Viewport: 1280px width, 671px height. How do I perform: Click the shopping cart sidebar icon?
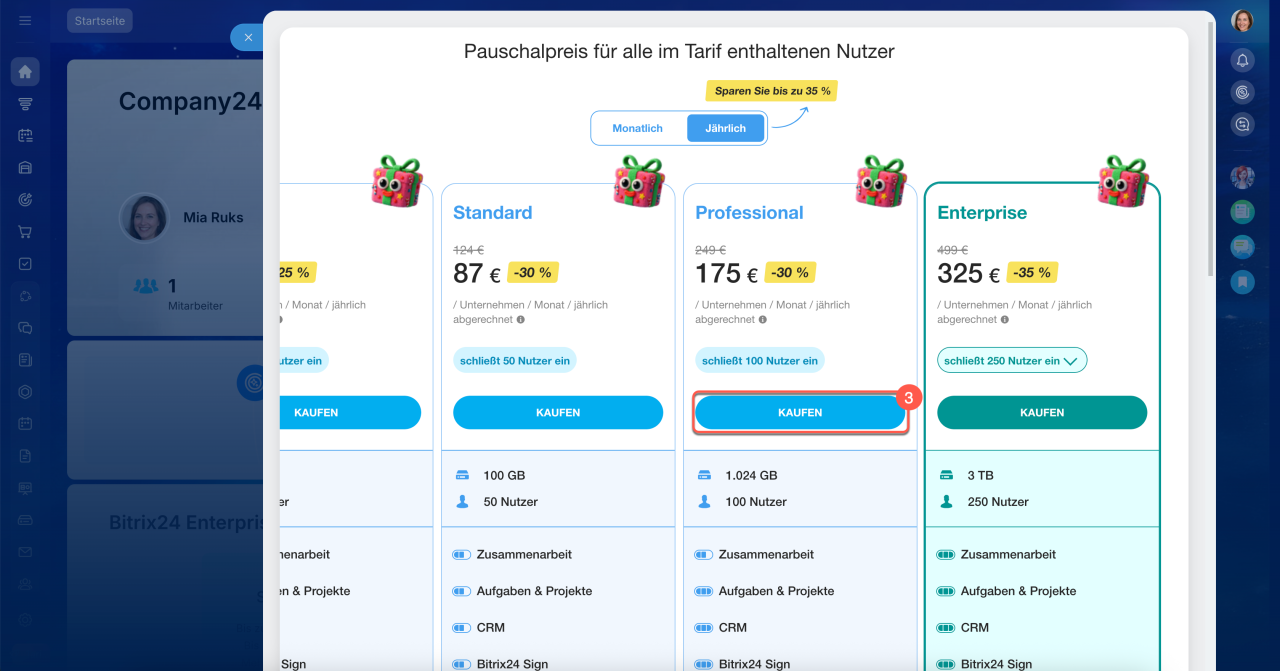point(25,232)
